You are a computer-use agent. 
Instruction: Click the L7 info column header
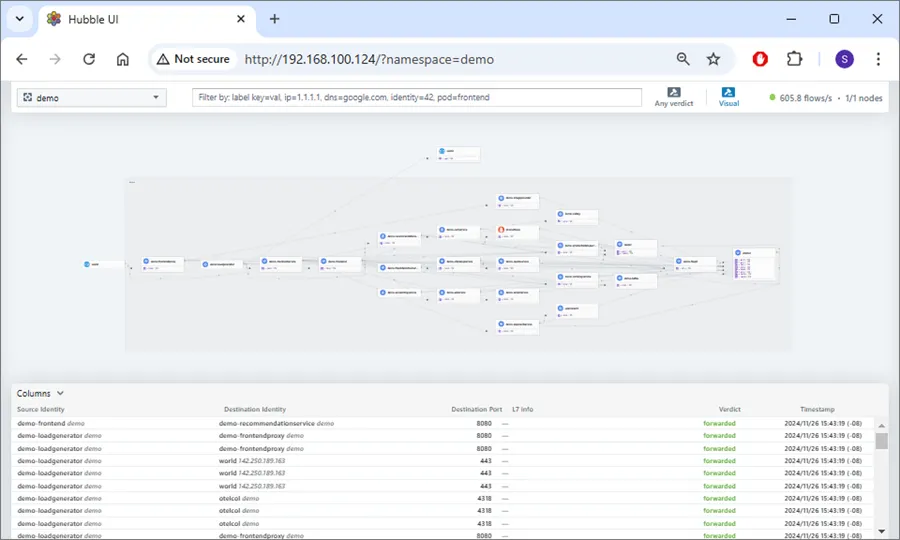click(x=522, y=409)
